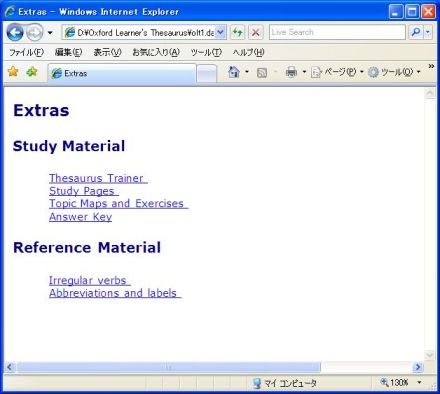This screenshot has width=440, height=394.
Task: Click the RSS feeds icon
Action: coord(262,72)
